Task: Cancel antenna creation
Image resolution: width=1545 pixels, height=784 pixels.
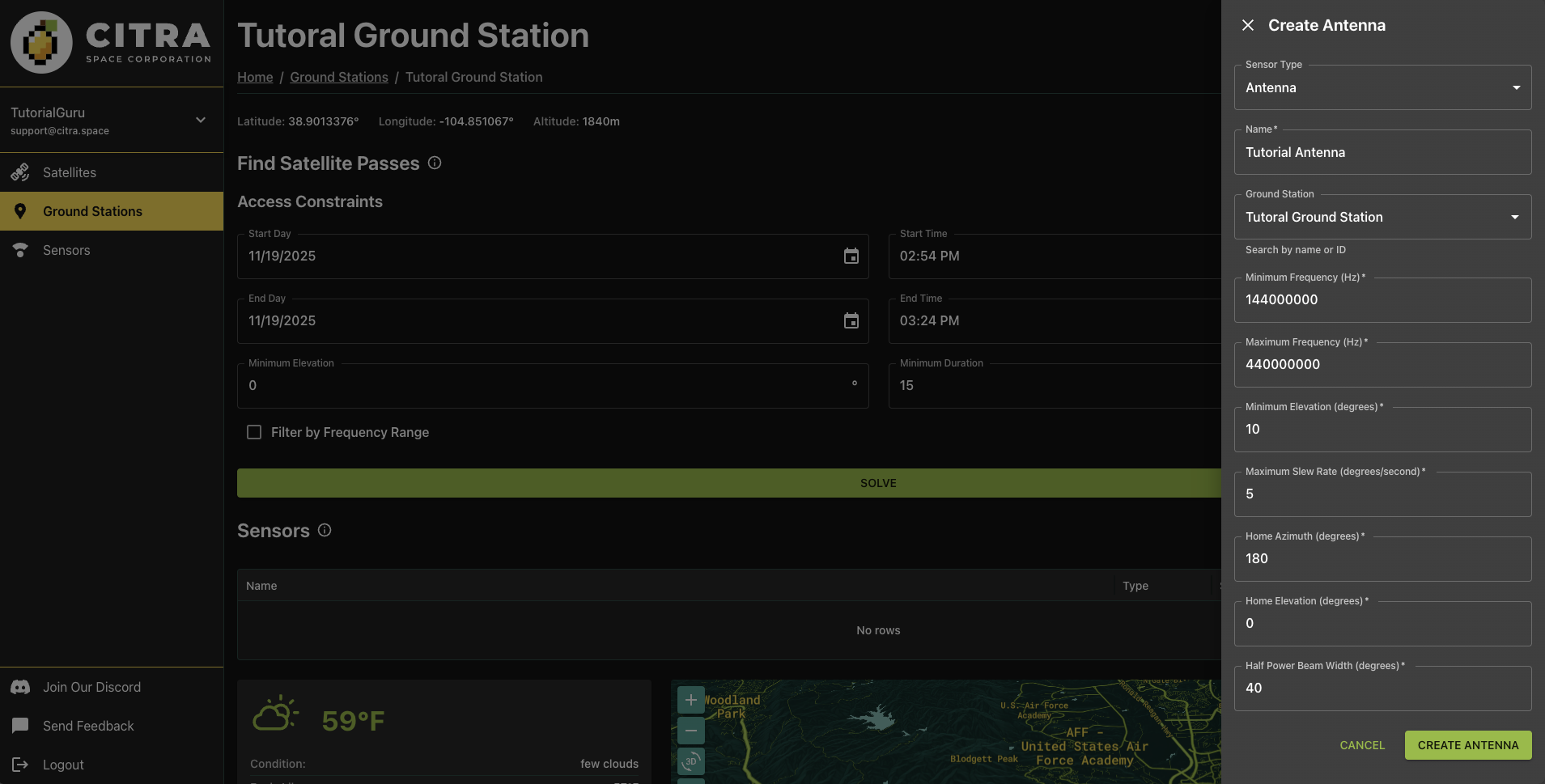Action: (x=1362, y=745)
